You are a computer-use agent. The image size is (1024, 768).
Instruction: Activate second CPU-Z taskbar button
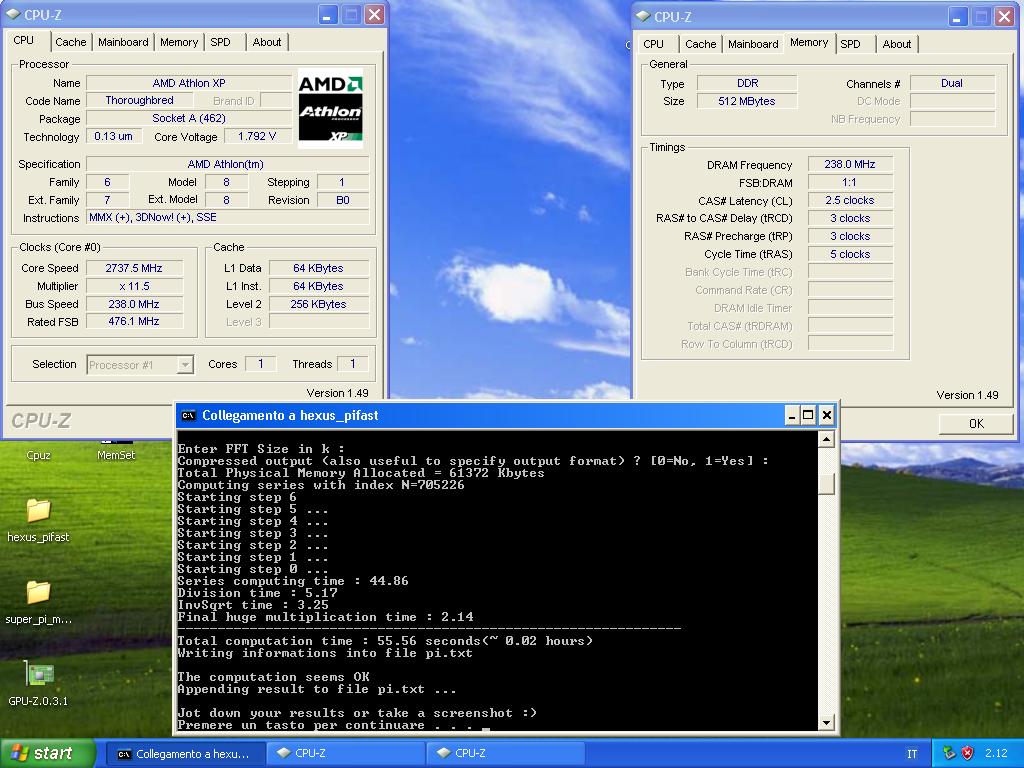click(506, 754)
